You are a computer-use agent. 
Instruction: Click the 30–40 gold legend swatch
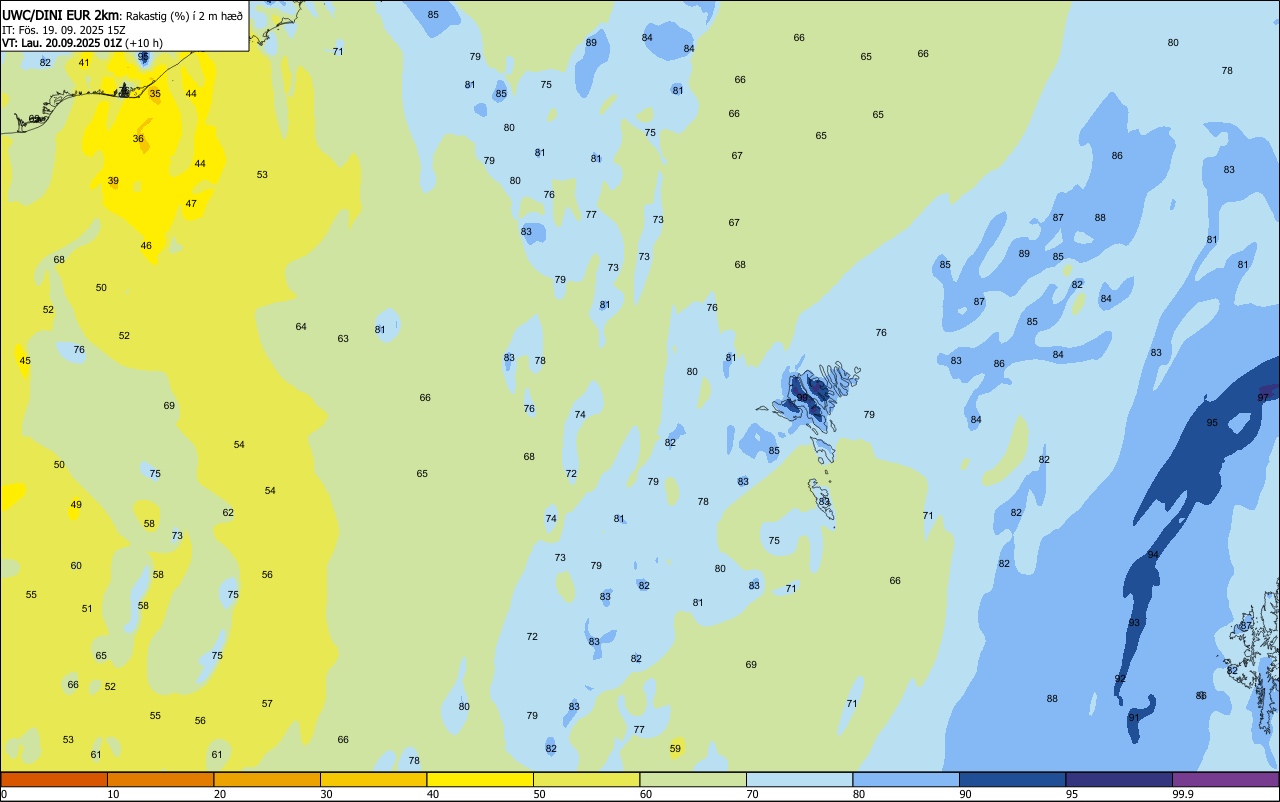373,779
